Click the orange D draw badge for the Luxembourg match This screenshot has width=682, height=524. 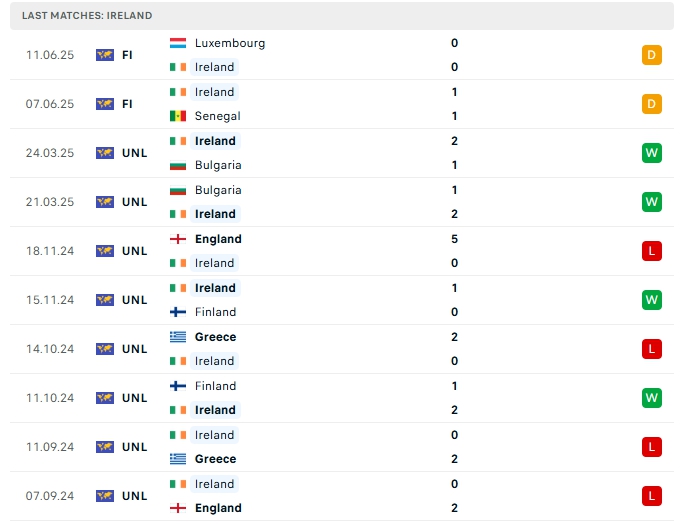coord(652,55)
